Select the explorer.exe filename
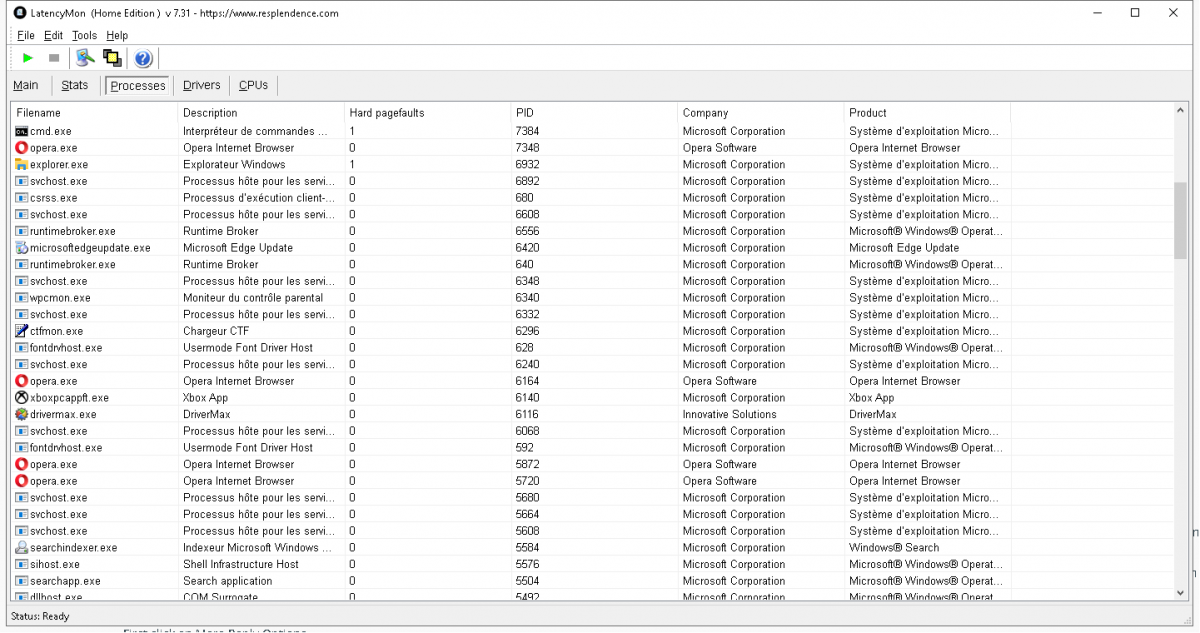This screenshot has width=1200, height=633. pyautogui.click(x=59, y=164)
